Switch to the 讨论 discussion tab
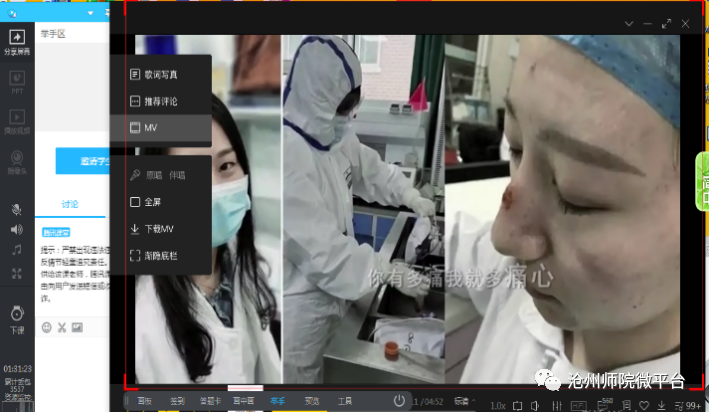The image size is (709, 412). click(x=69, y=204)
